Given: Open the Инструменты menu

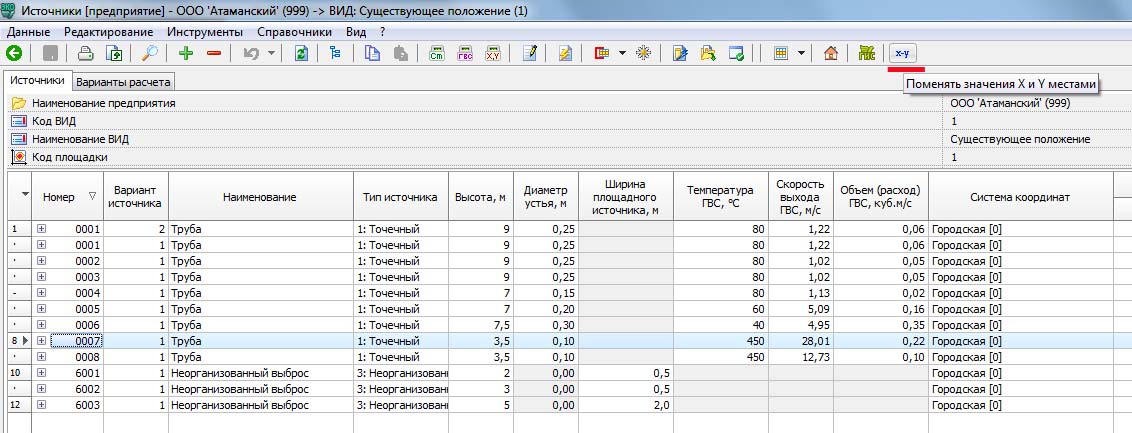Looking at the screenshot, I should [207, 32].
